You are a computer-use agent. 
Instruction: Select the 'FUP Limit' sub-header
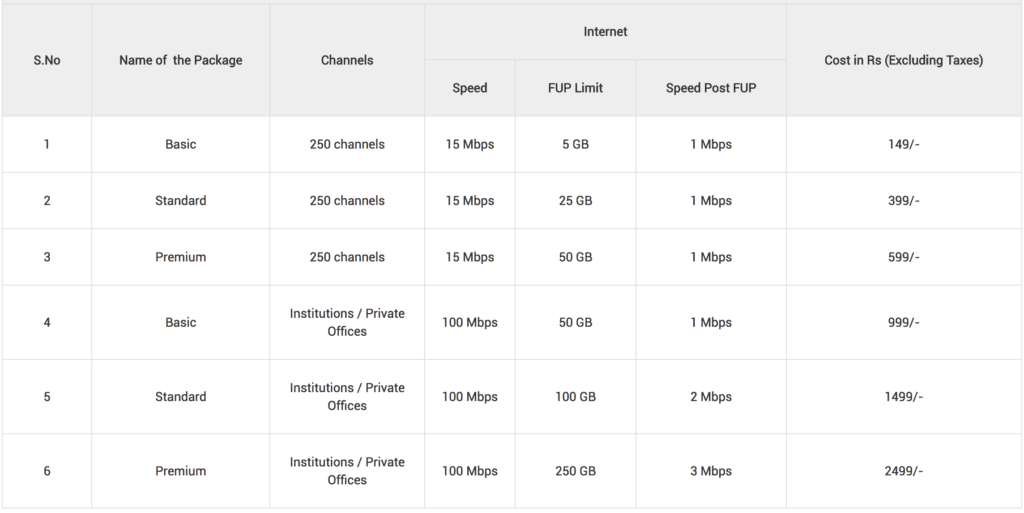tap(575, 88)
